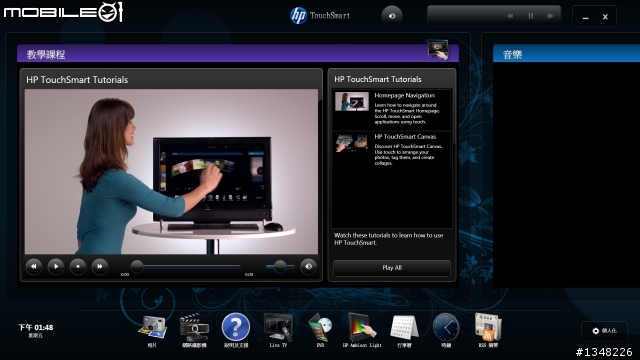Click the HP TouchSmart logo

tap(320, 16)
